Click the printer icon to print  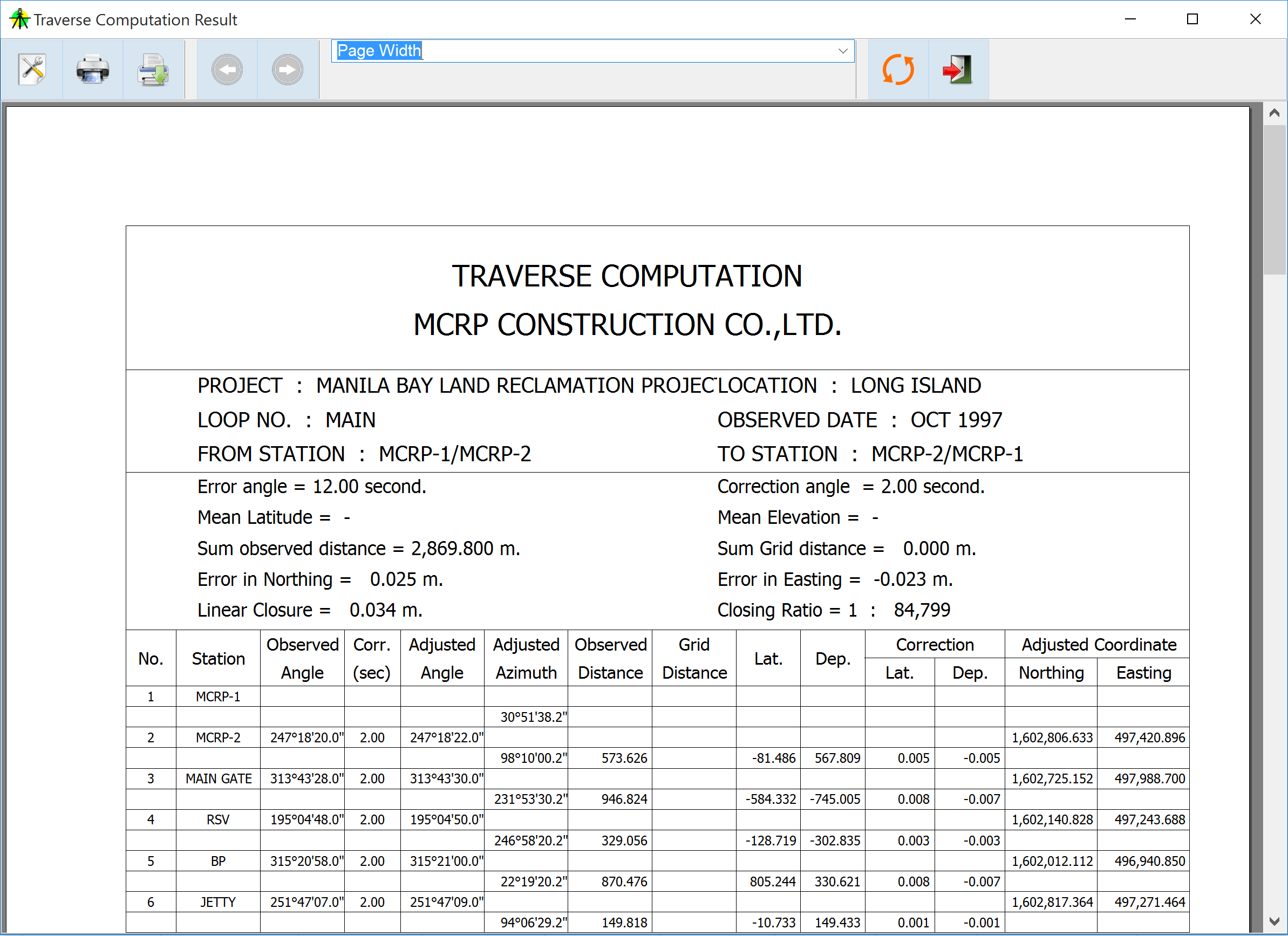click(x=93, y=70)
